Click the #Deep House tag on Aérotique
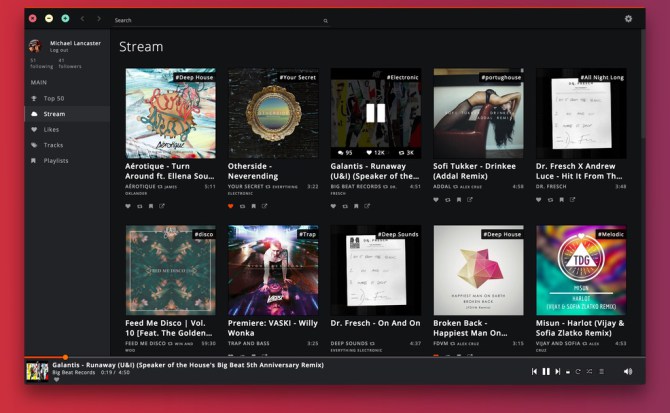670x413 pixels. [194, 77]
